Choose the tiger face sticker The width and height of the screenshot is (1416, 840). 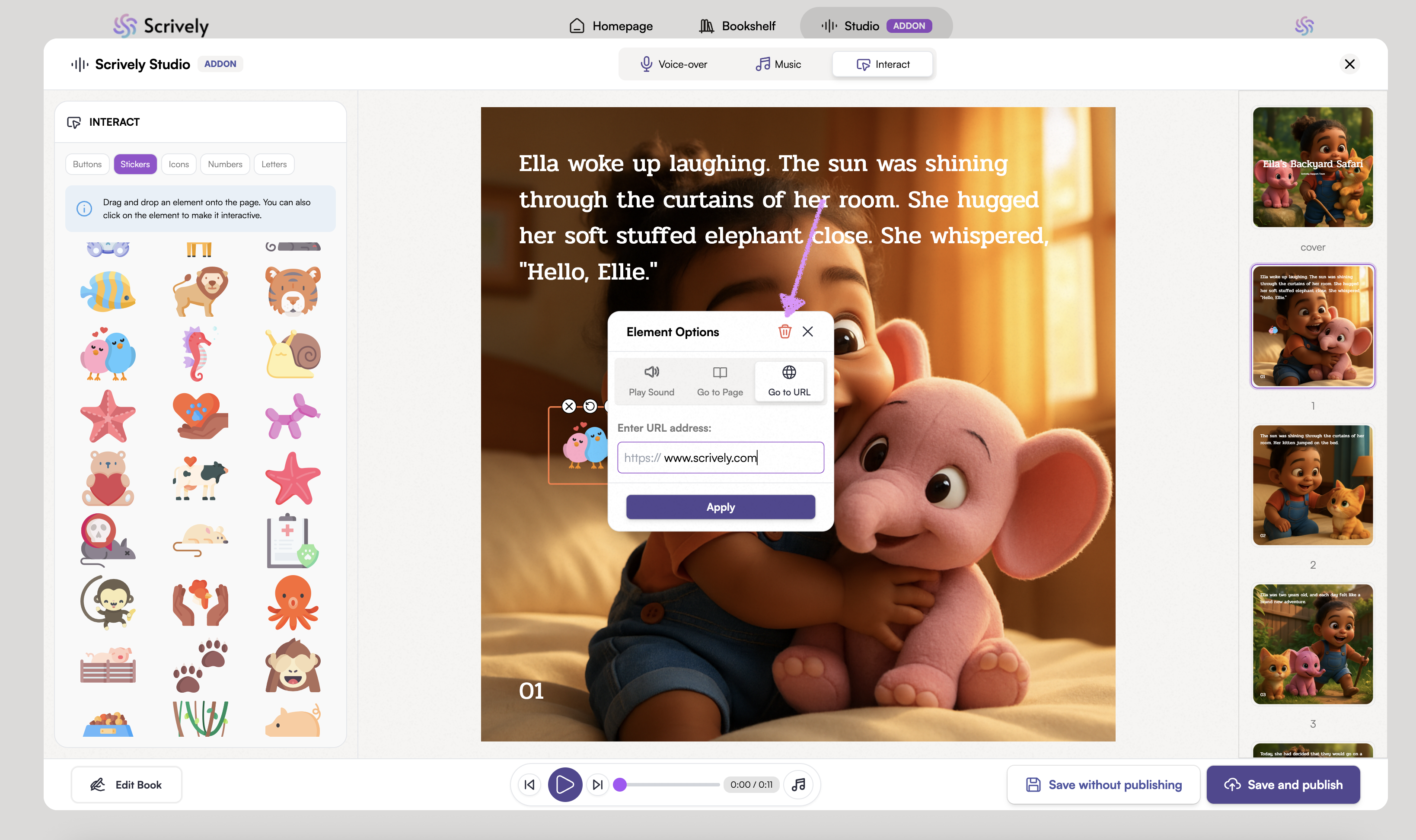coord(293,291)
